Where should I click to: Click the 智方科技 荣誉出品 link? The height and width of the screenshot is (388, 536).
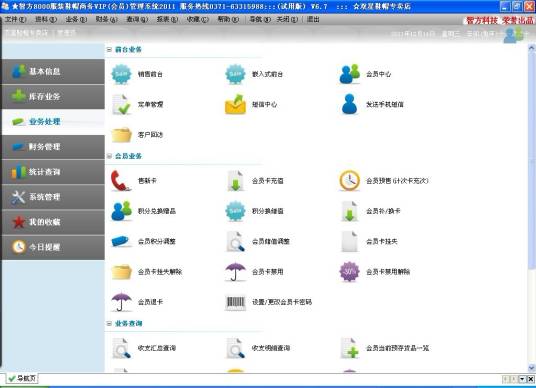(x=499, y=21)
